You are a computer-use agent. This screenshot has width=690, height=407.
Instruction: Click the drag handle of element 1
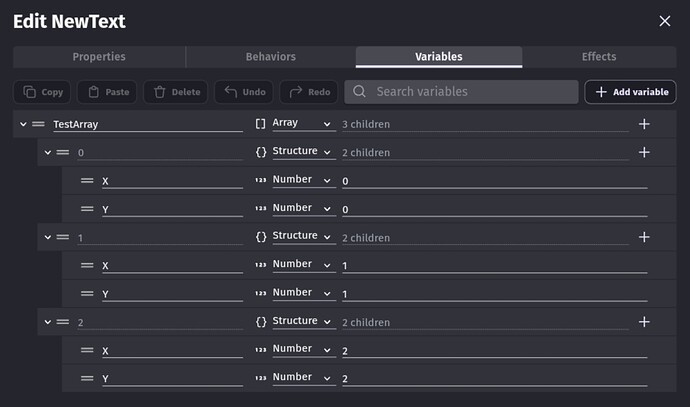(x=62, y=237)
